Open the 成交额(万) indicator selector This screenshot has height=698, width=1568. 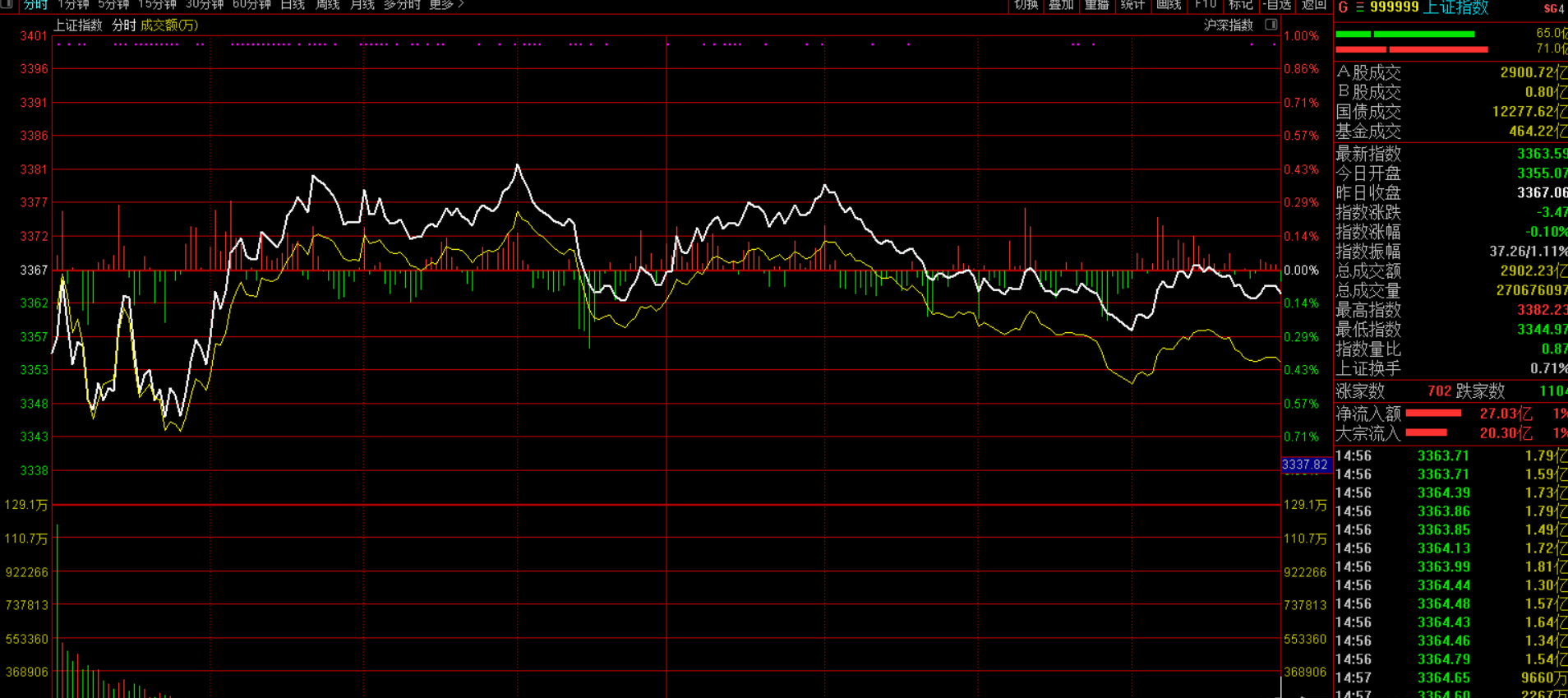pyautogui.click(x=168, y=25)
